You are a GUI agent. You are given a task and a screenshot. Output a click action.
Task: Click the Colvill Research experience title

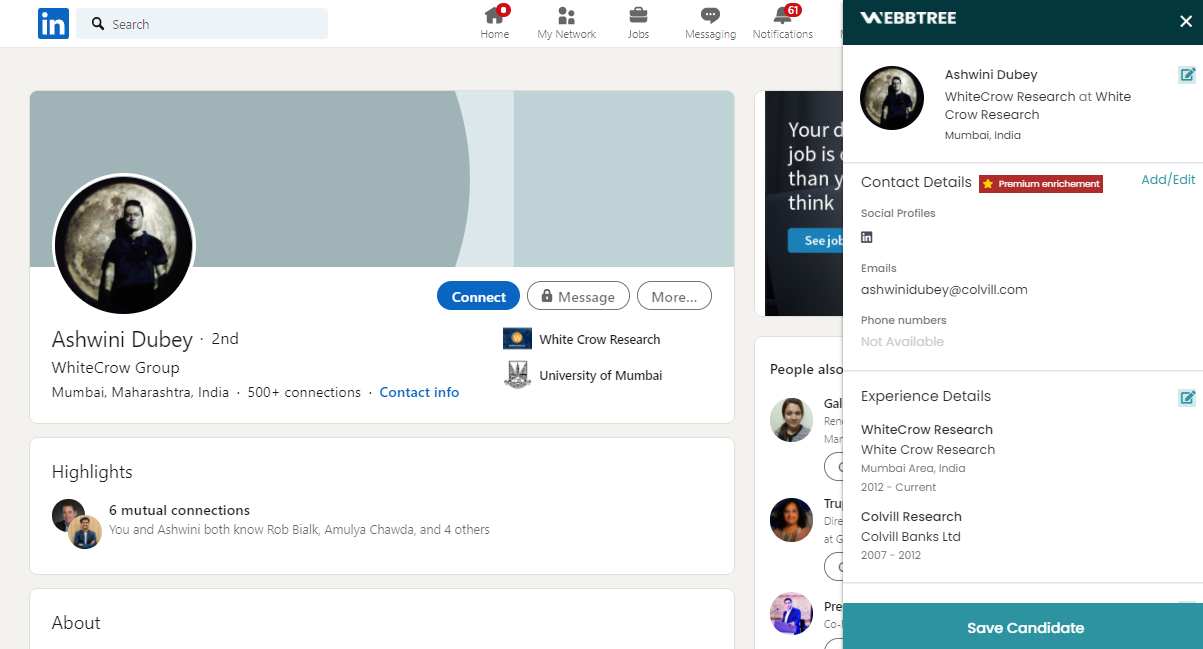(911, 517)
